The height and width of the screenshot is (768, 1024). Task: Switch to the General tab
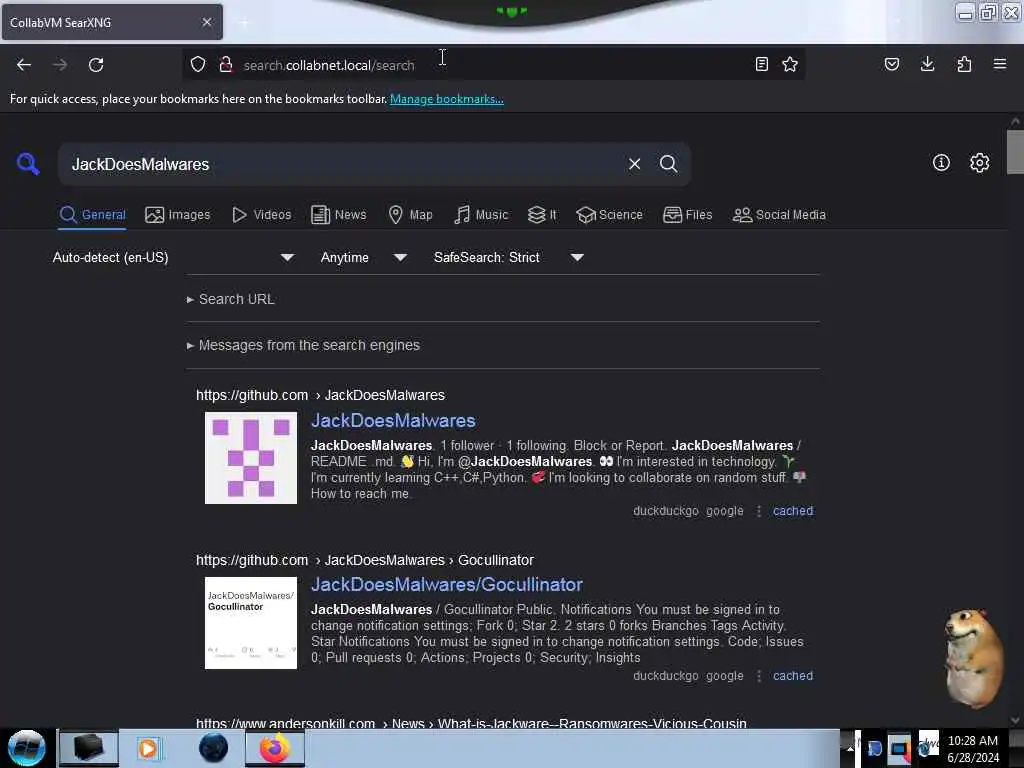click(x=92, y=215)
